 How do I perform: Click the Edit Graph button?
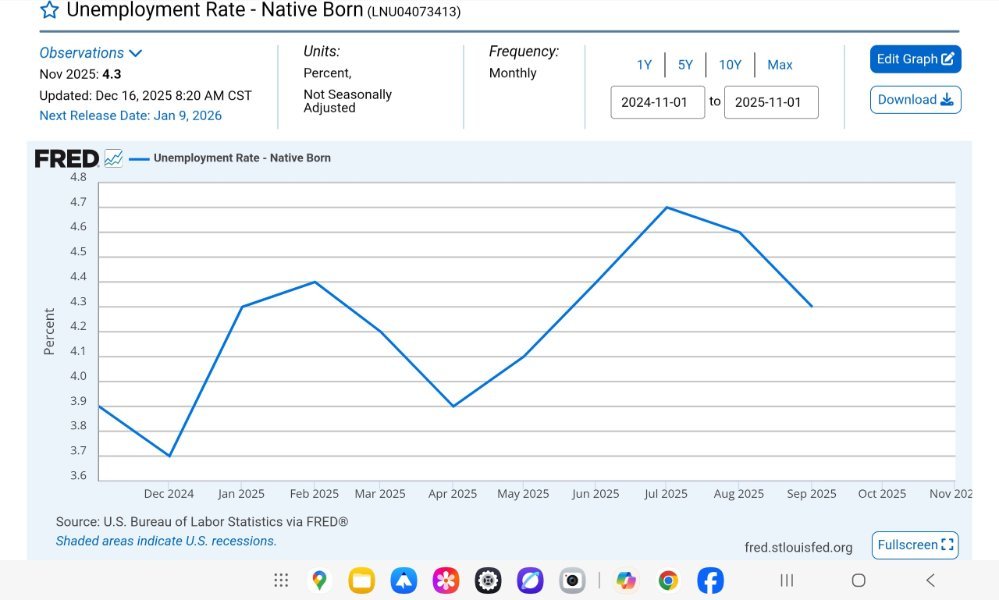915,59
